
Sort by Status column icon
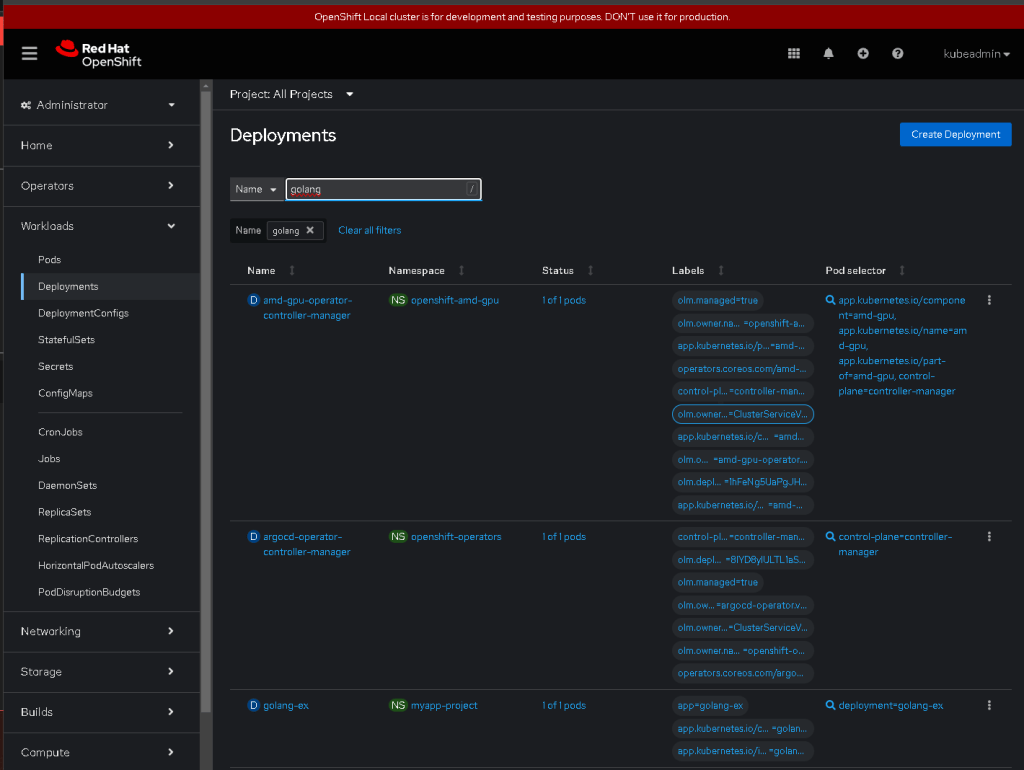tap(590, 270)
